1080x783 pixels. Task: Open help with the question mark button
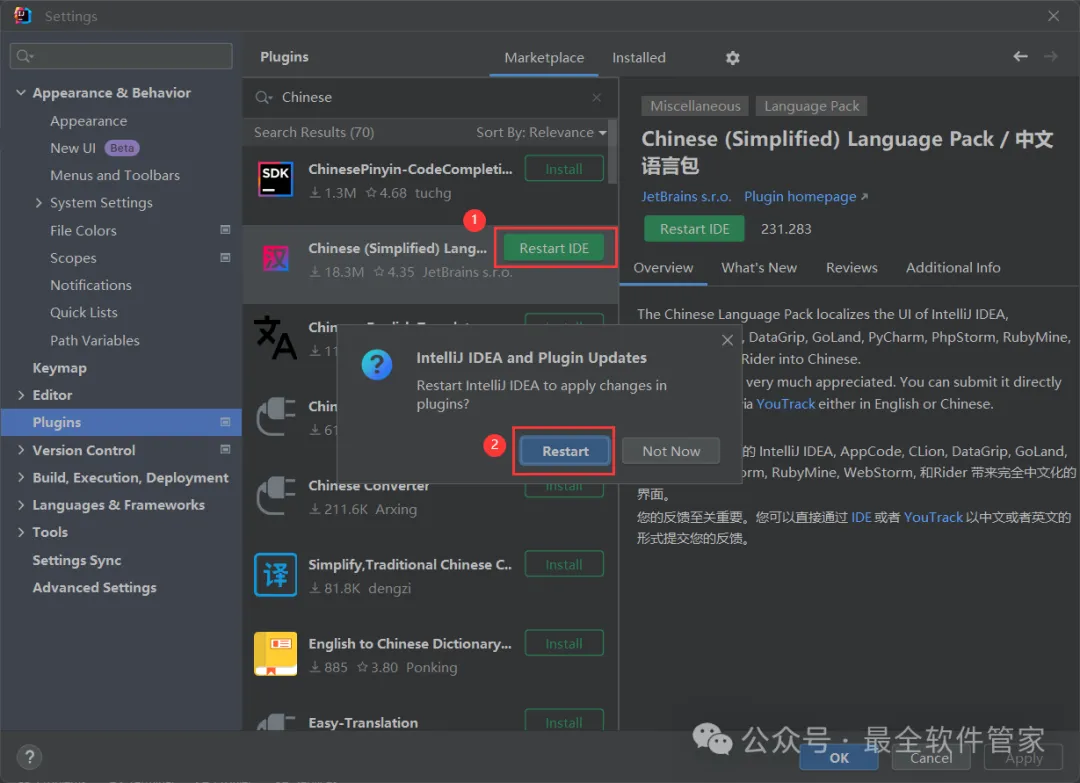pyautogui.click(x=30, y=758)
